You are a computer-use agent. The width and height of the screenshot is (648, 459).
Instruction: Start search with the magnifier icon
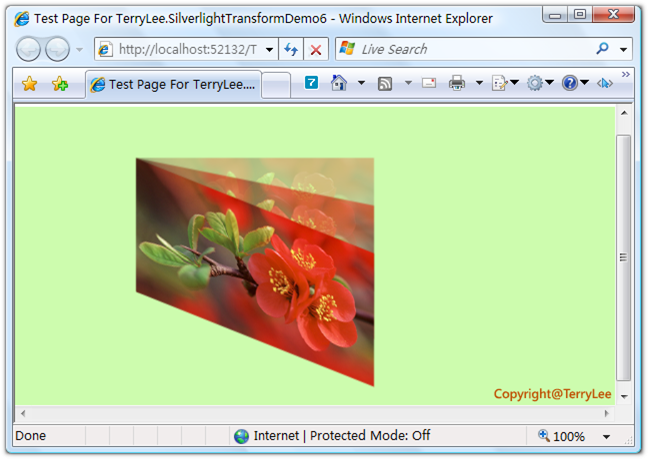pyautogui.click(x=603, y=49)
